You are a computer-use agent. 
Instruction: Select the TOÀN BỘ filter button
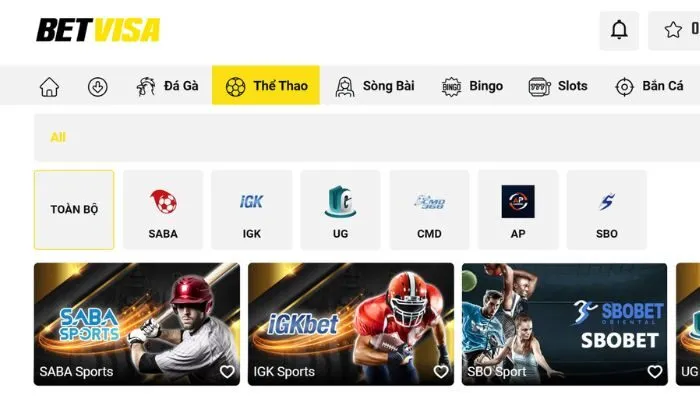[x=74, y=209]
